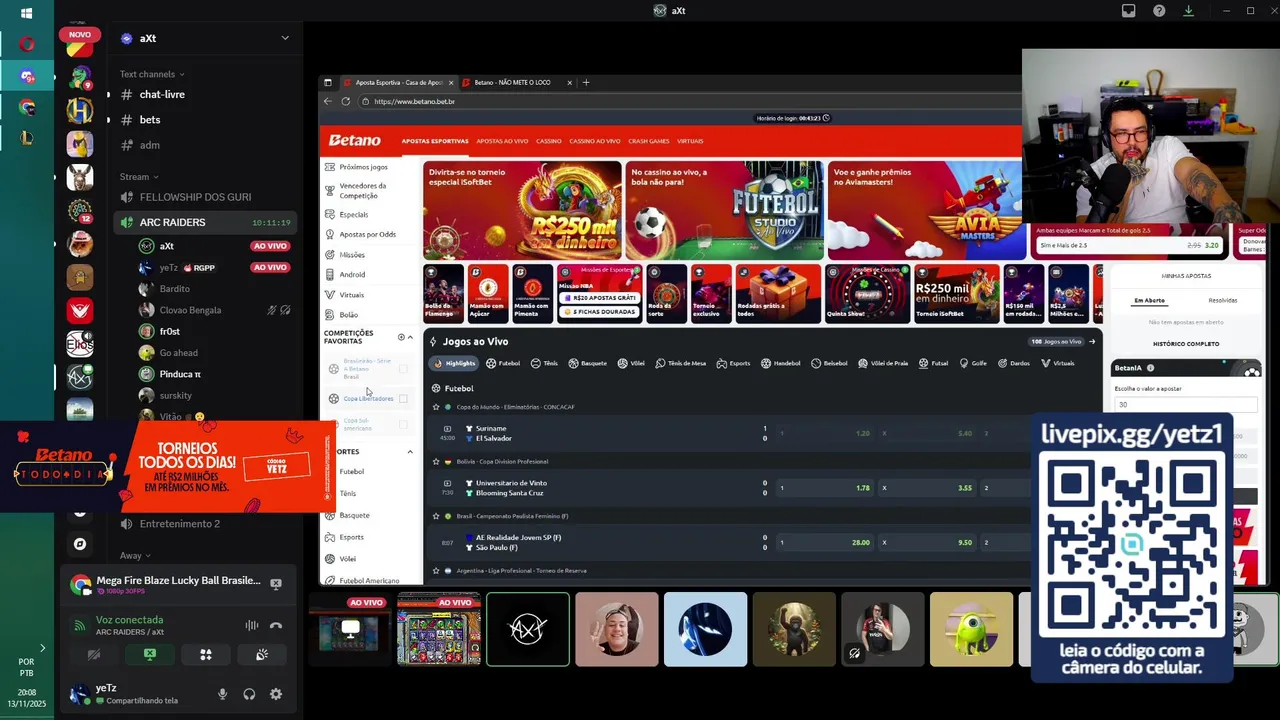Check the Brasileirão Série A checkbox
The width and height of the screenshot is (1280, 720).
[x=403, y=369]
